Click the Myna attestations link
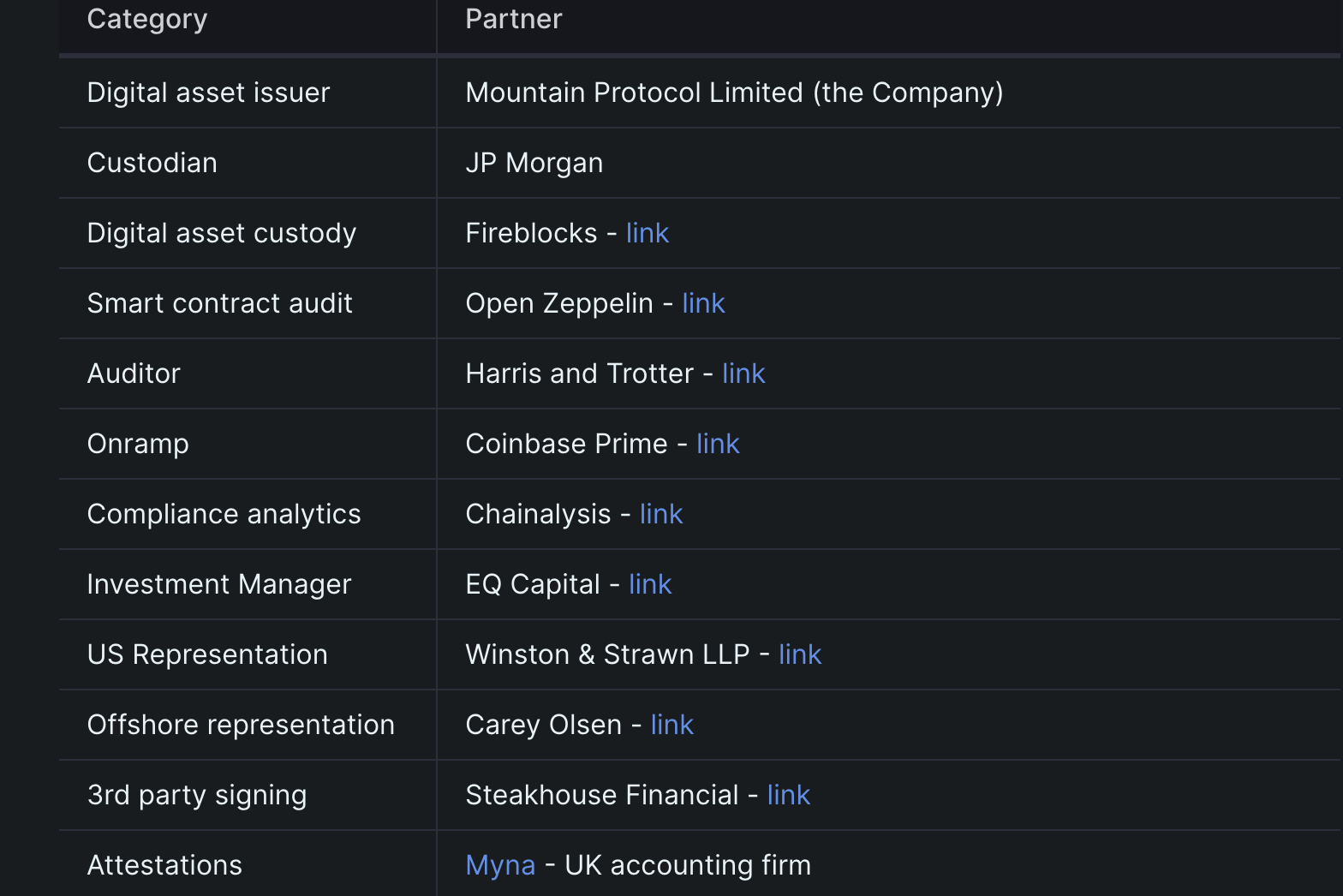The height and width of the screenshot is (896, 1343). tap(500, 865)
